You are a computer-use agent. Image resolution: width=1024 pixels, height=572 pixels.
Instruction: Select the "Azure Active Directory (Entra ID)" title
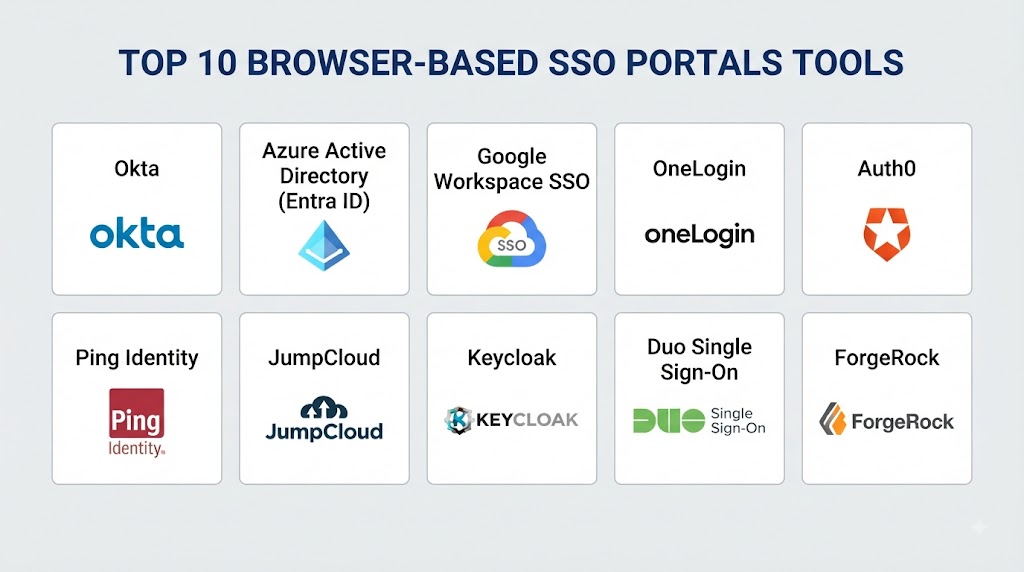324,176
